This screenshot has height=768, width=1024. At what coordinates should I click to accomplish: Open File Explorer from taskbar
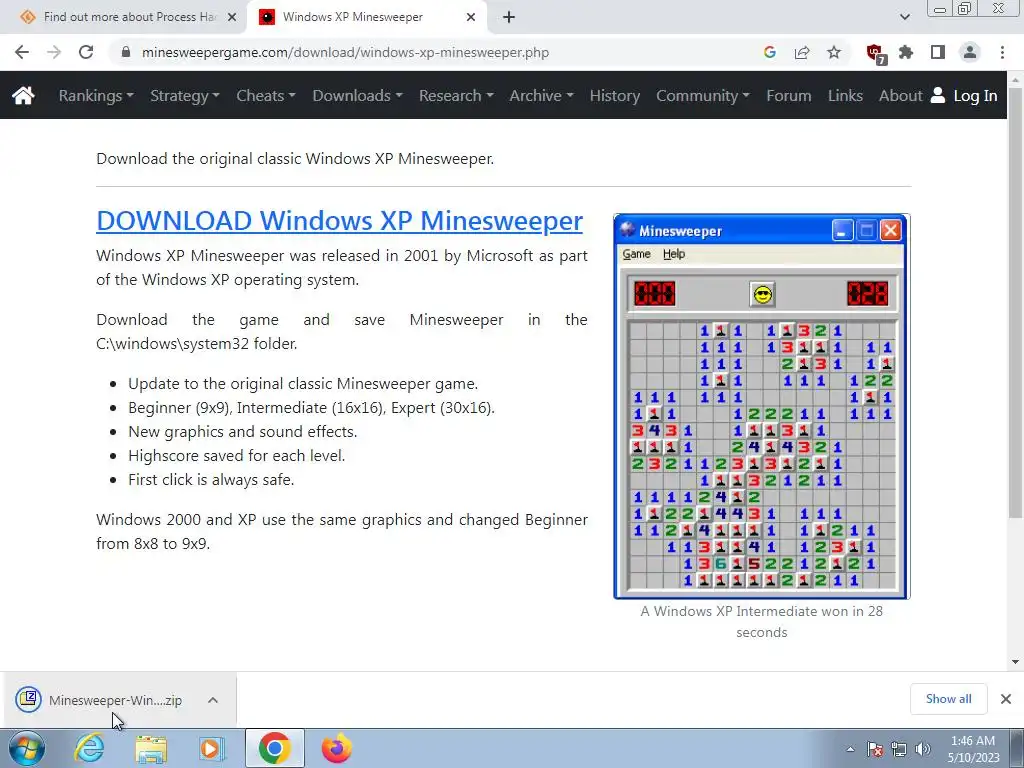pyautogui.click(x=151, y=748)
